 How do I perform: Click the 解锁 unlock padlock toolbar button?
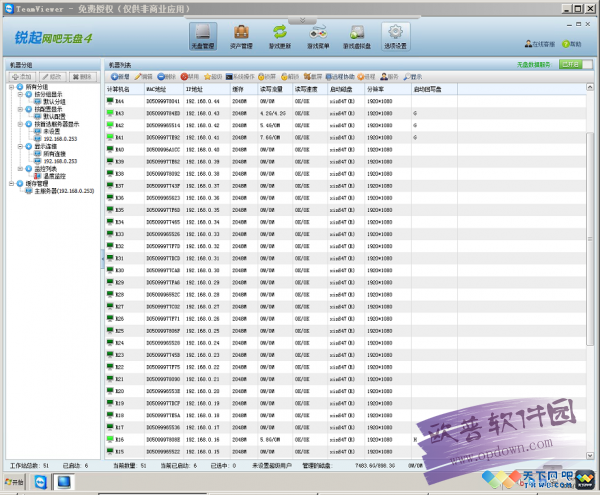290,77
